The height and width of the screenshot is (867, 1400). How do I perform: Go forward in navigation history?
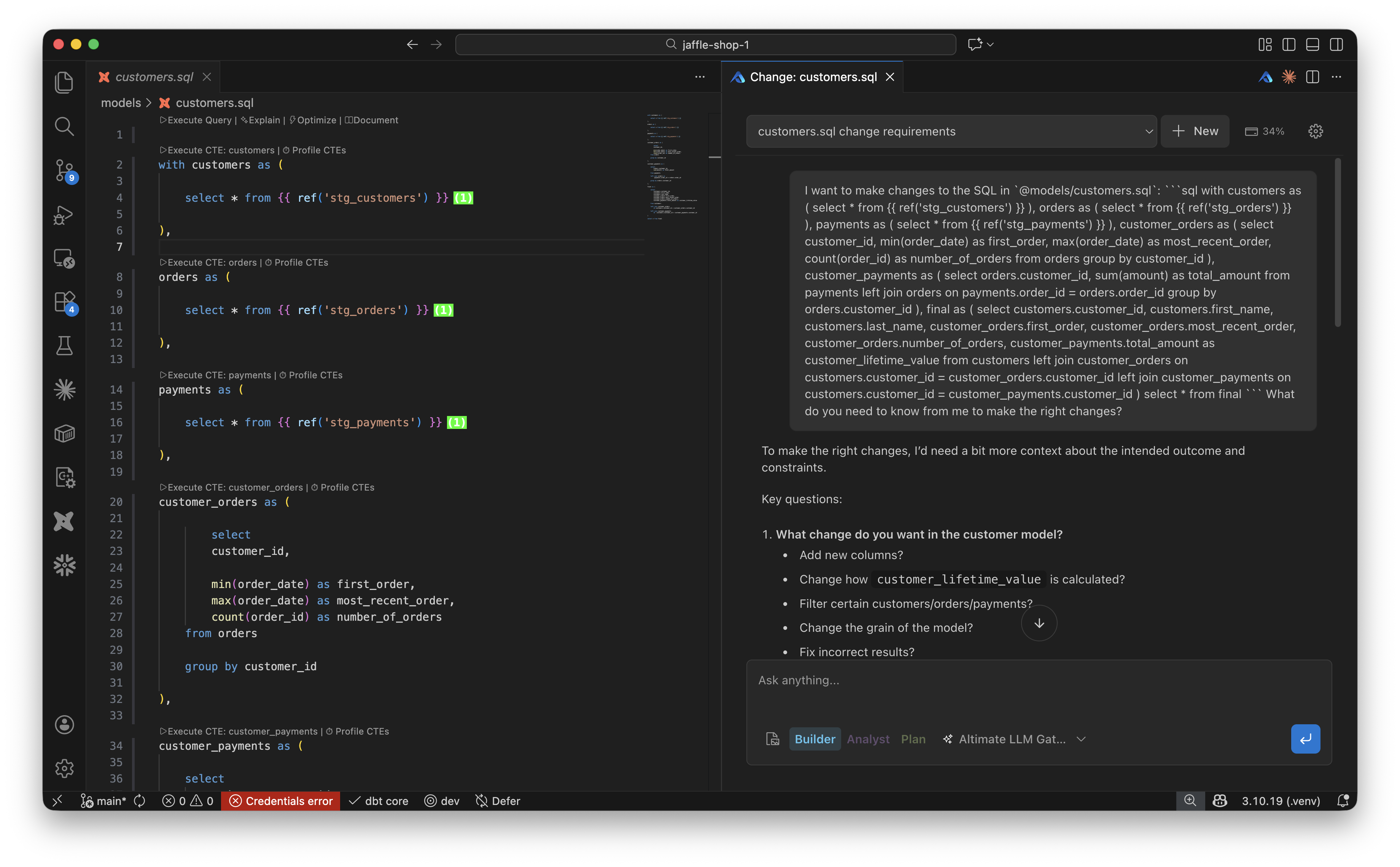(436, 44)
